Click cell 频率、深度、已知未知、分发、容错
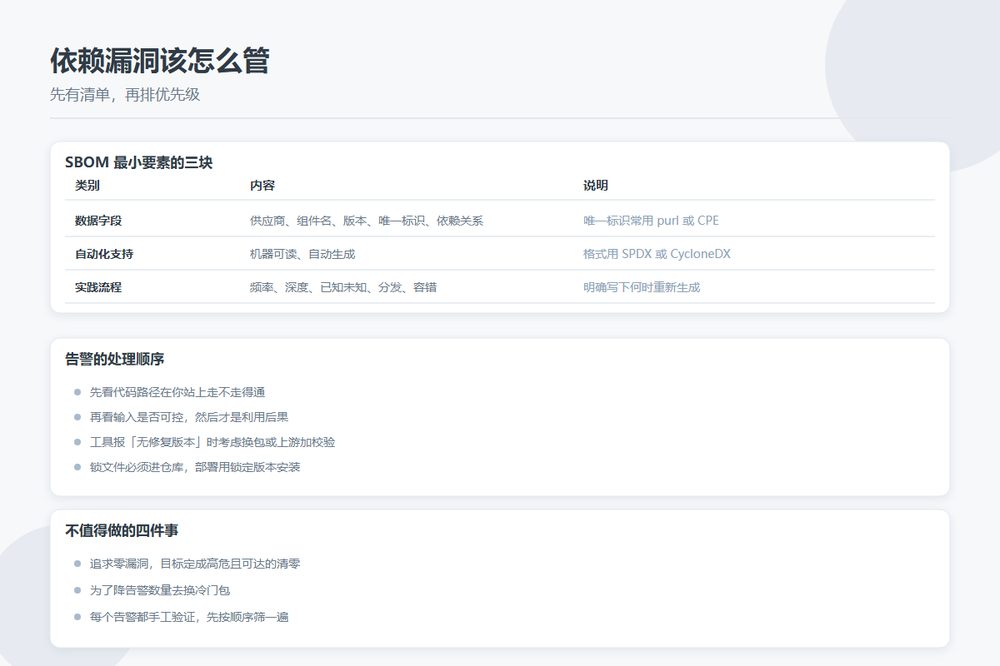 click(x=343, y=287)
